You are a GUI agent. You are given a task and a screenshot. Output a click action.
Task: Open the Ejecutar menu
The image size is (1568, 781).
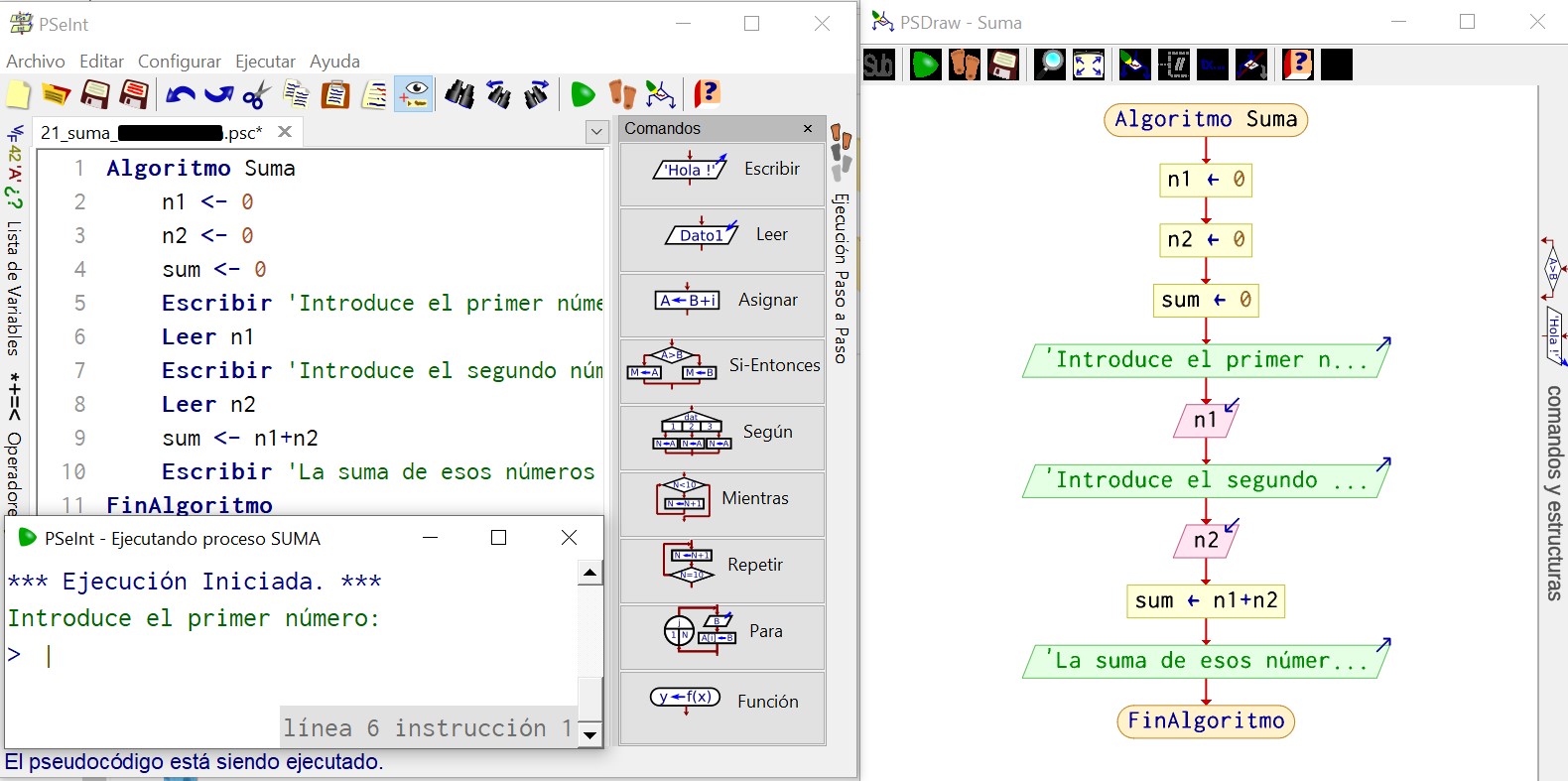pyautogui.click(x=265, y=62)
